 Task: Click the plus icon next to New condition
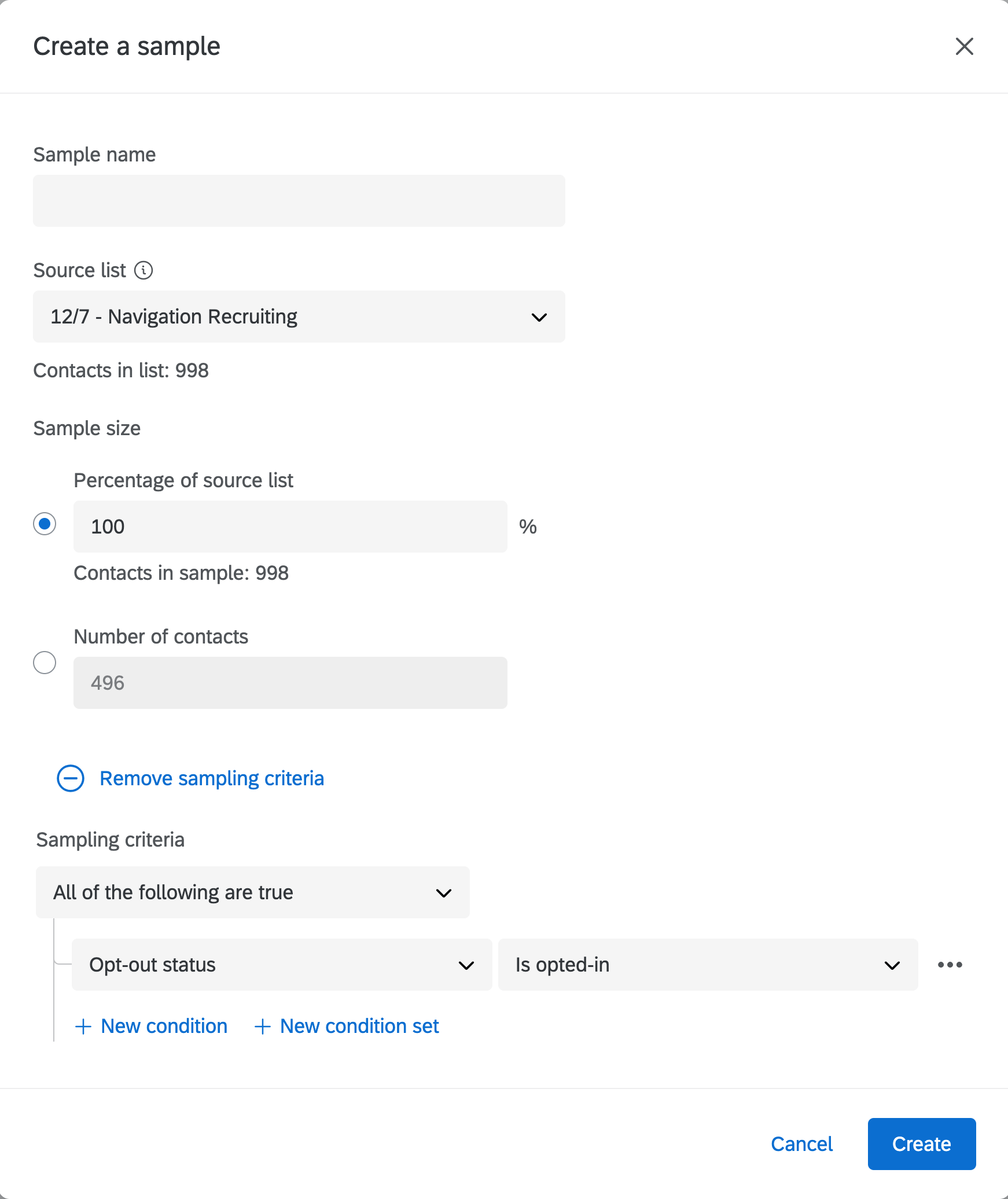[x=83, y=1026]
